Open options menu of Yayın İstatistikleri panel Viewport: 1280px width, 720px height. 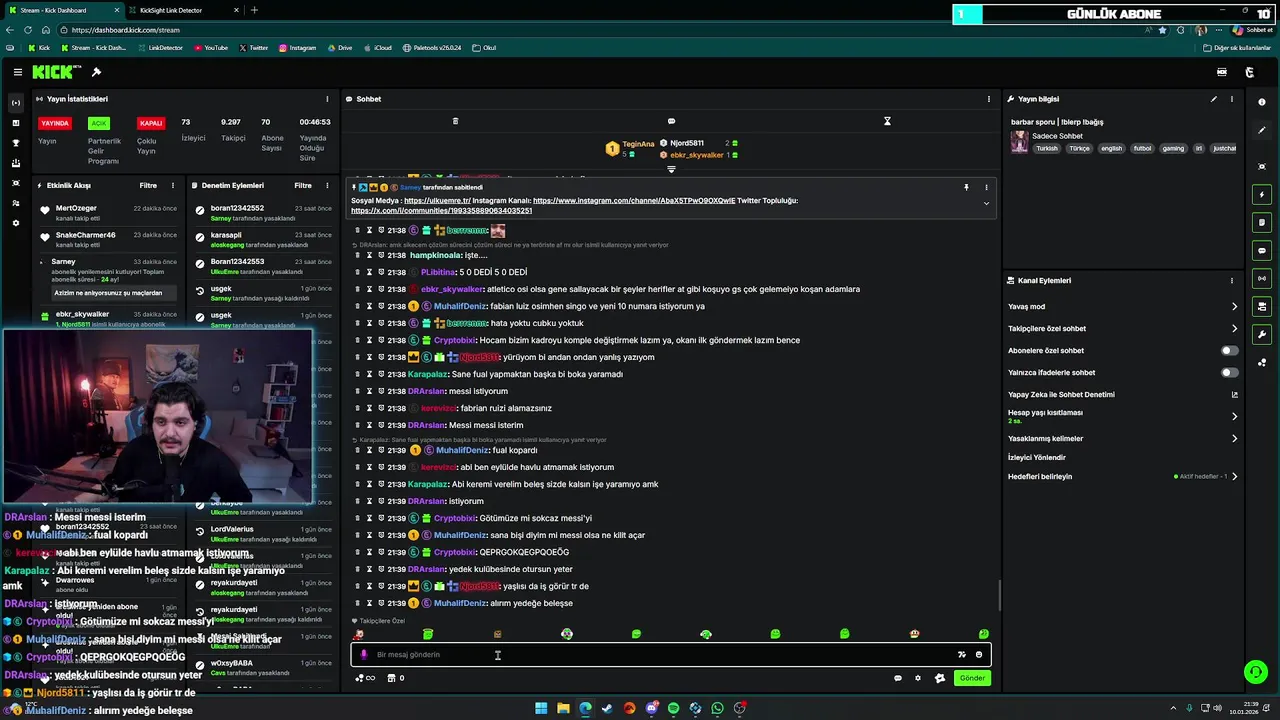point(327,99)
